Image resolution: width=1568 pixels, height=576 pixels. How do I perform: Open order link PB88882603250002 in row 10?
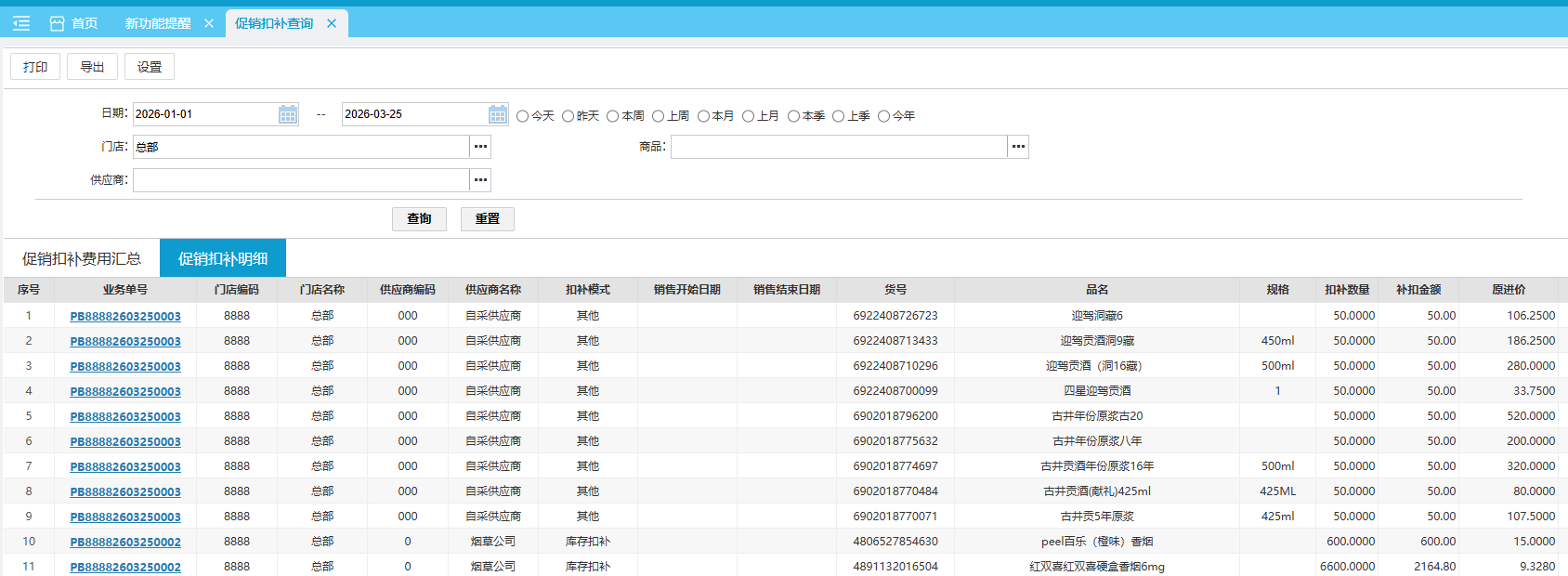pyautogui.click(x=125, y=542)
